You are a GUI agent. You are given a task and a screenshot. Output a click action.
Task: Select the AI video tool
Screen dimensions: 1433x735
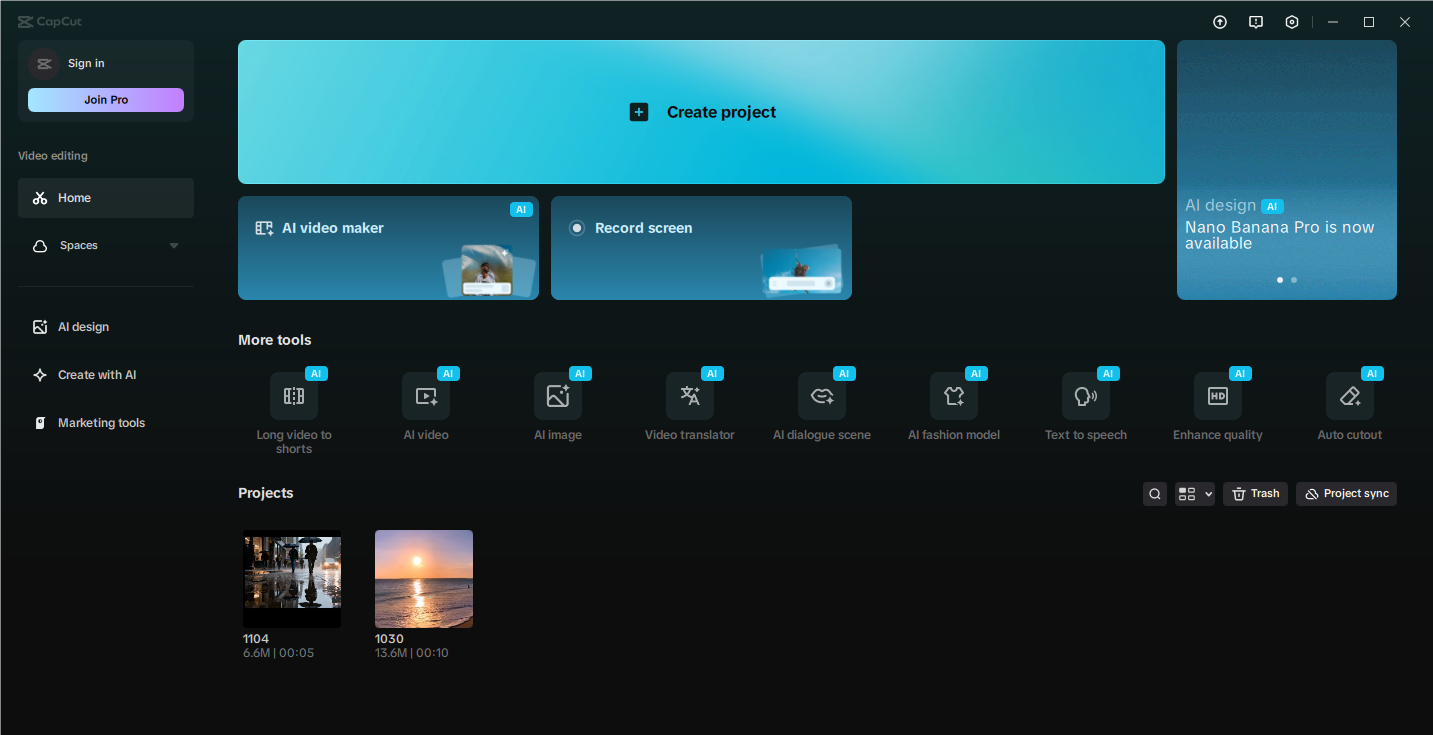425,402
